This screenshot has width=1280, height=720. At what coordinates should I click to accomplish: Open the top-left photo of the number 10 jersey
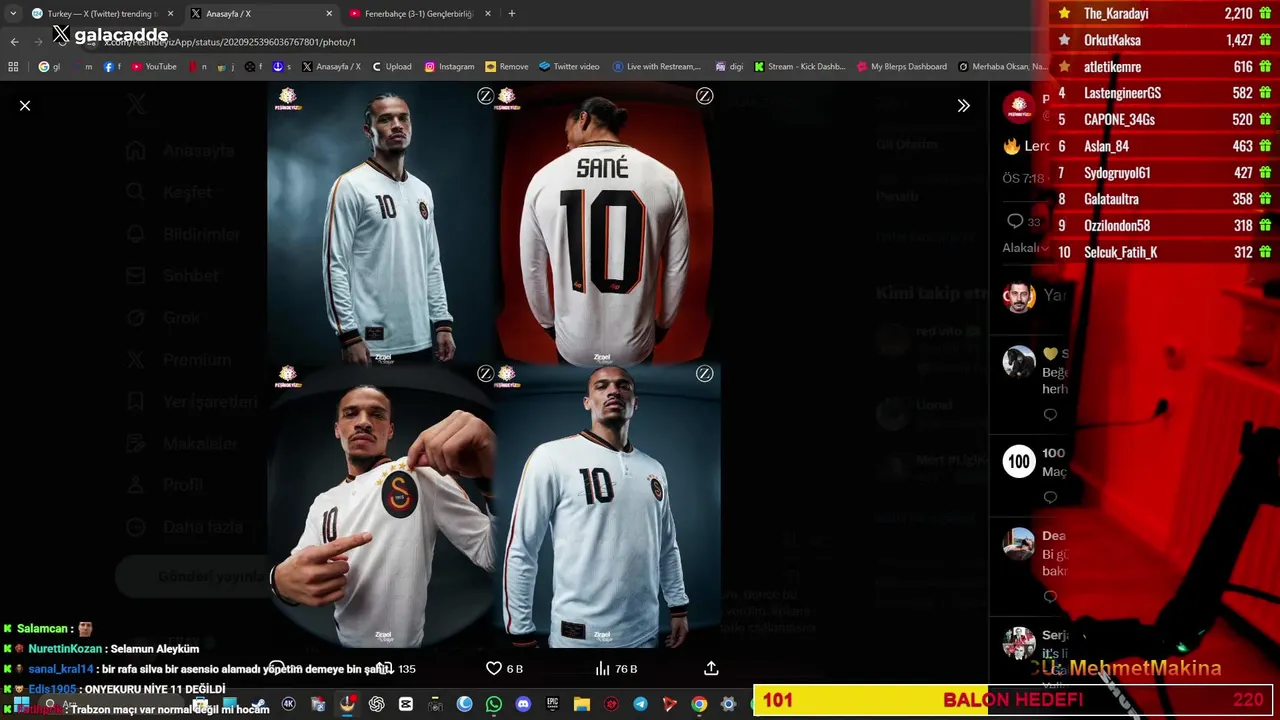point(381,222)
